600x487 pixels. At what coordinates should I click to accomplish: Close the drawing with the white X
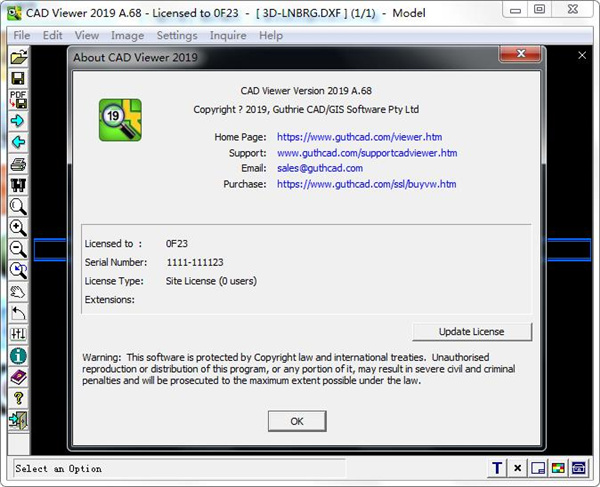582,55
